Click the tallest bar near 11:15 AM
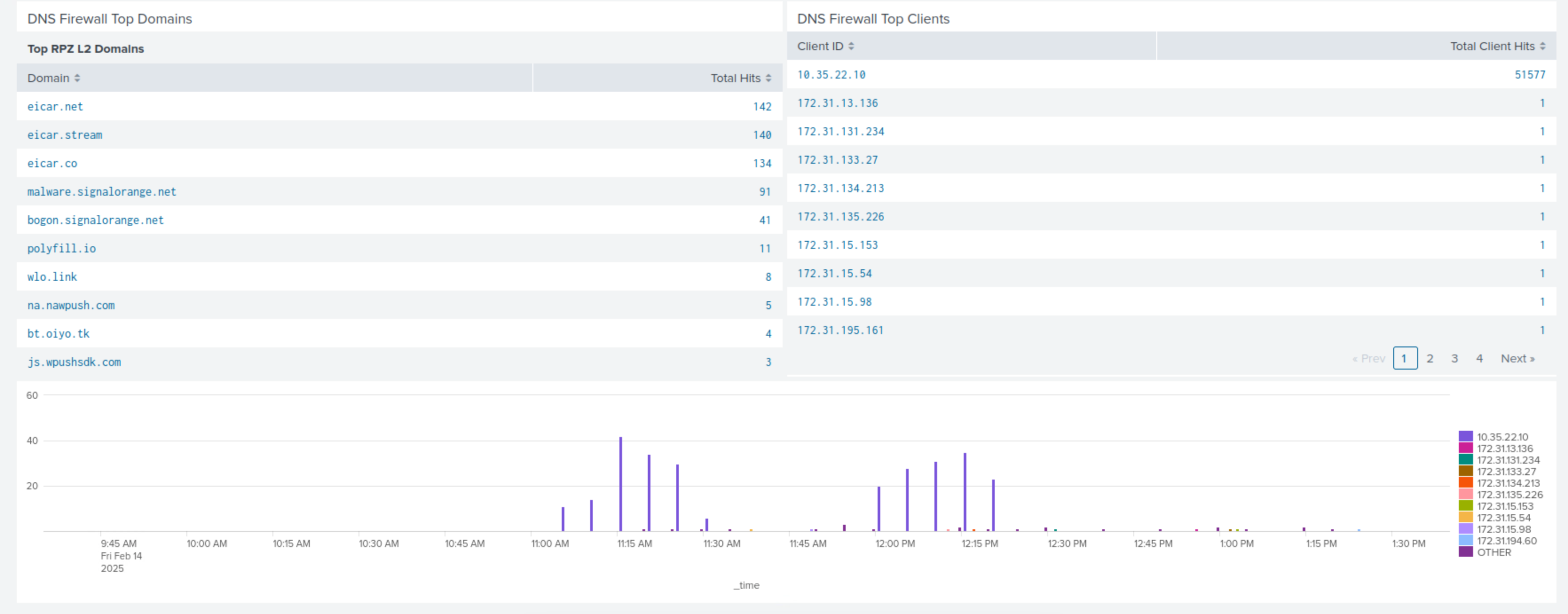This screenshot has height=614, width=1568. click(621, 484)
